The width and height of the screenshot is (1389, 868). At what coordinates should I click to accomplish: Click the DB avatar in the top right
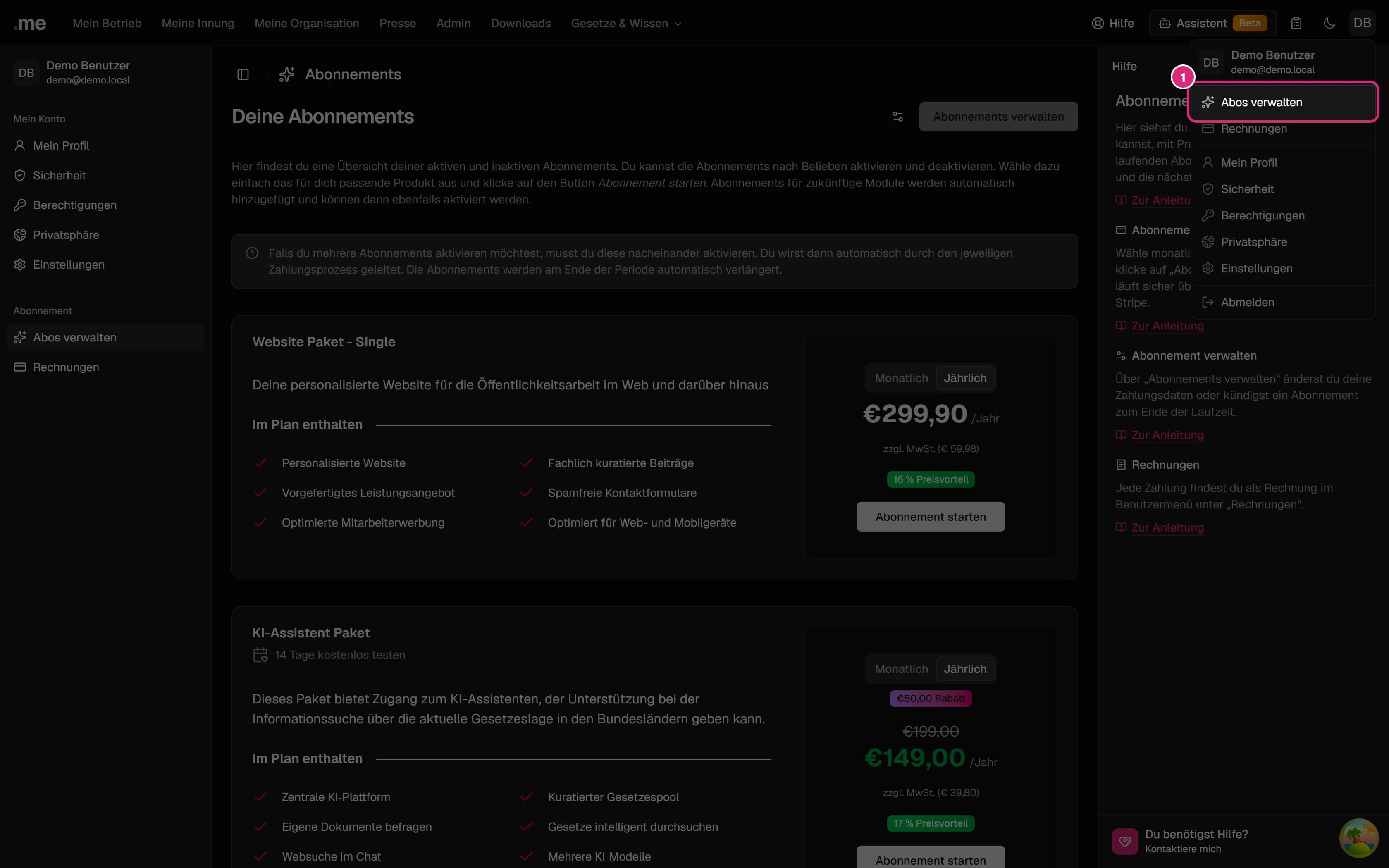[x=1362, y=24]
